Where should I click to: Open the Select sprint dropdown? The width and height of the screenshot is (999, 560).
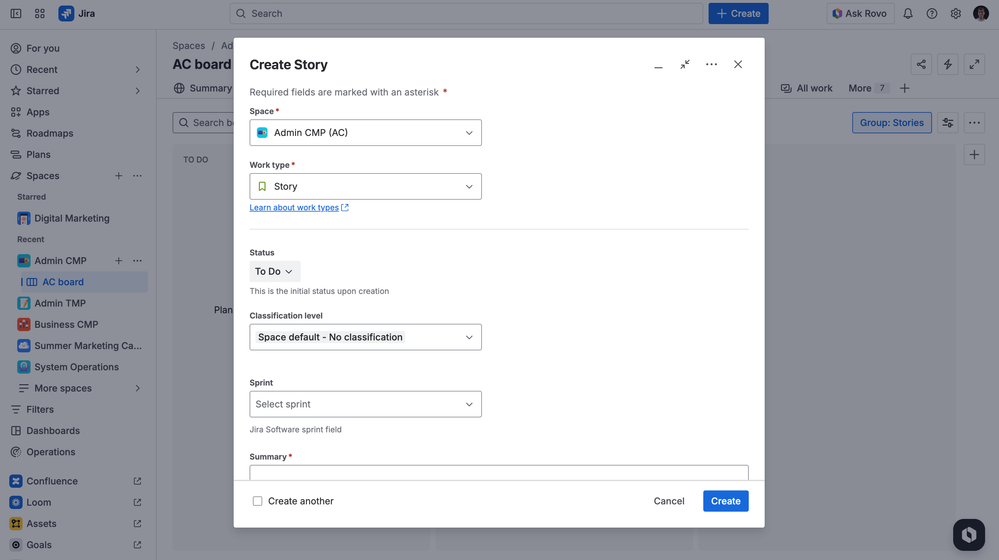point(365,404)
